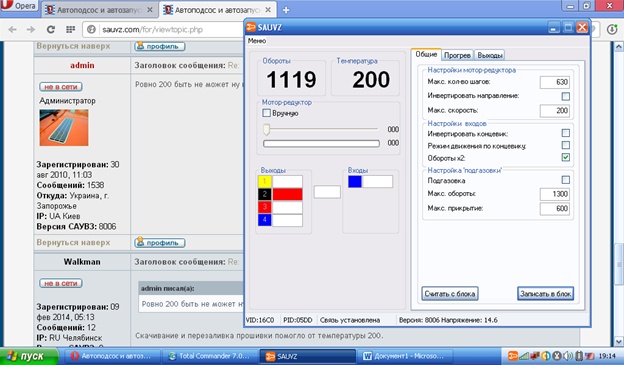Click the red monitors tray icon
The width and height of the screenshot is (624, 365).
pos(535,355)
